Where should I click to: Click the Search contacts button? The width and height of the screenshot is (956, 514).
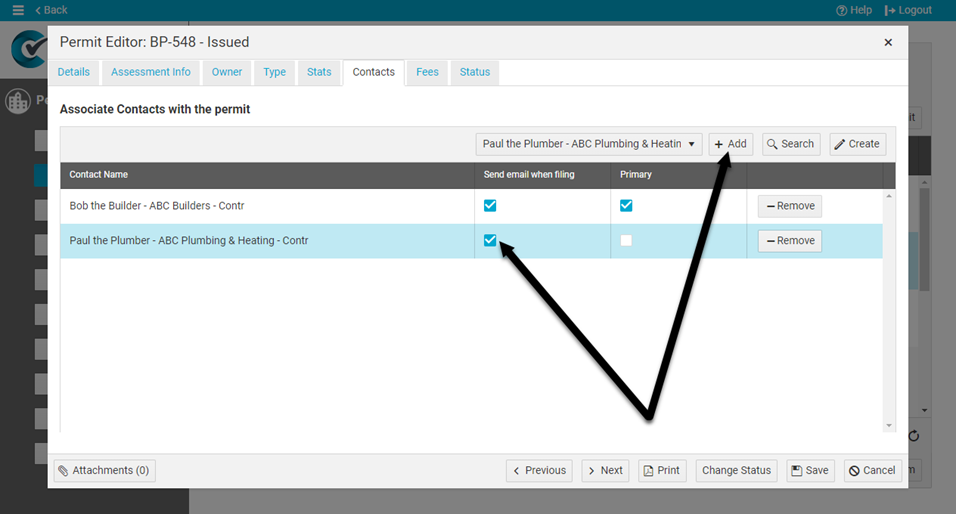point(791,144)
